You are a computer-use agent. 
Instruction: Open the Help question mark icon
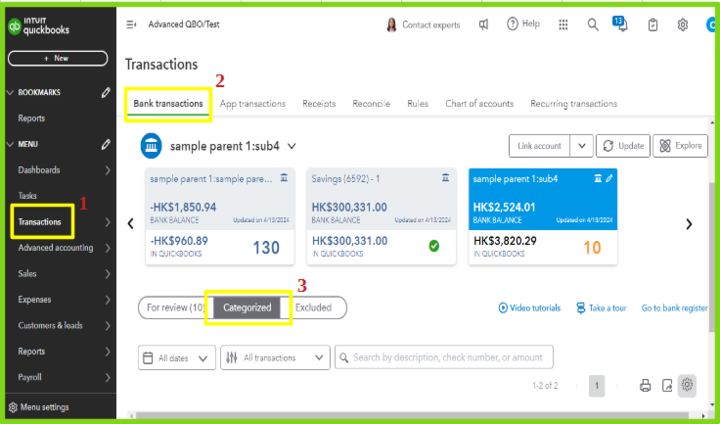(512, 23)
